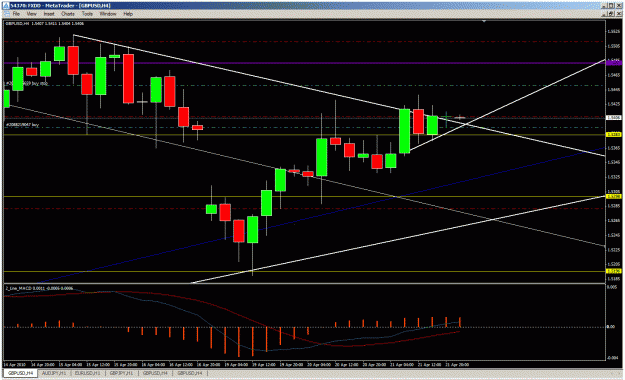
Task: Switch to the last GBPUSD,H4 tab
Action: click(190, 374)
